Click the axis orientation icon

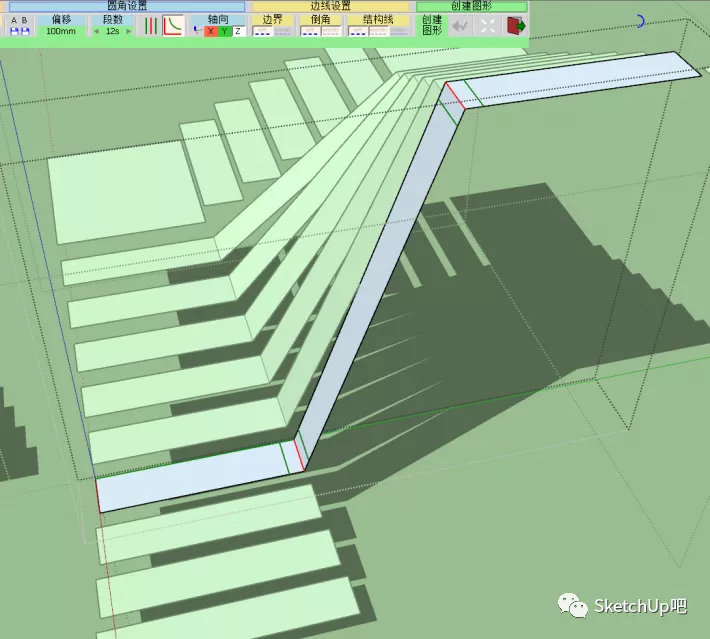[x=197, y=31]
